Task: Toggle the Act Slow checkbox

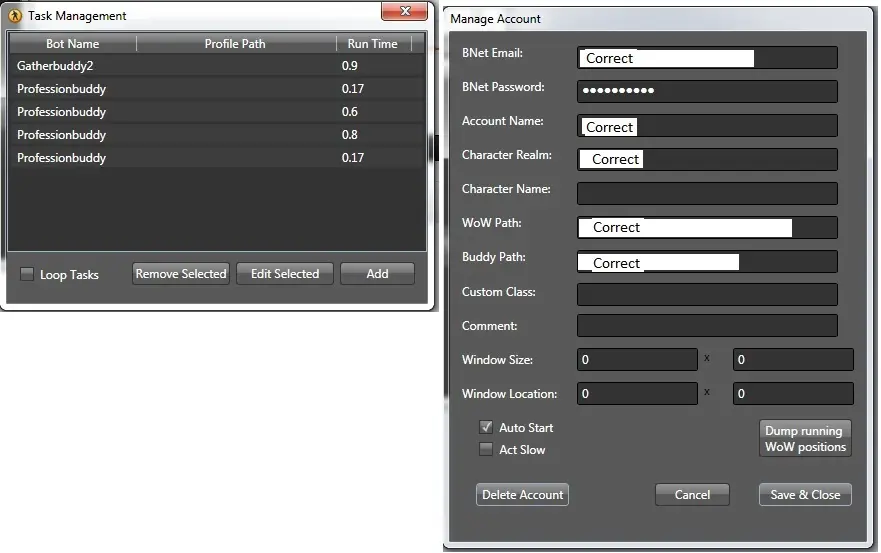Action: 487,449
